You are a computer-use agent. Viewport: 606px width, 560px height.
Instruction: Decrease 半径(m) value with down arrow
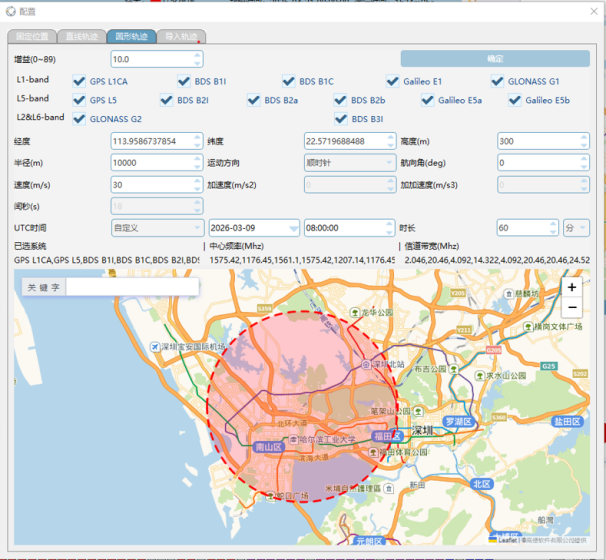pos(197,167)
